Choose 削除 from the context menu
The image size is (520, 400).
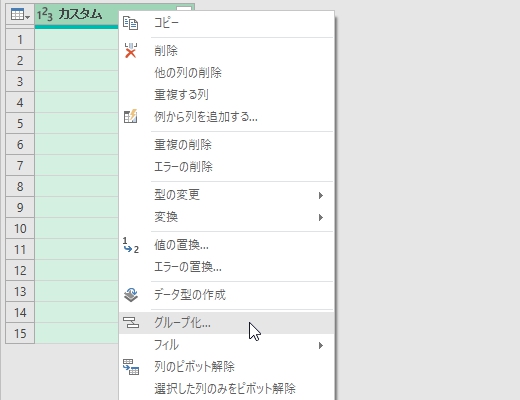pos(226,51)
